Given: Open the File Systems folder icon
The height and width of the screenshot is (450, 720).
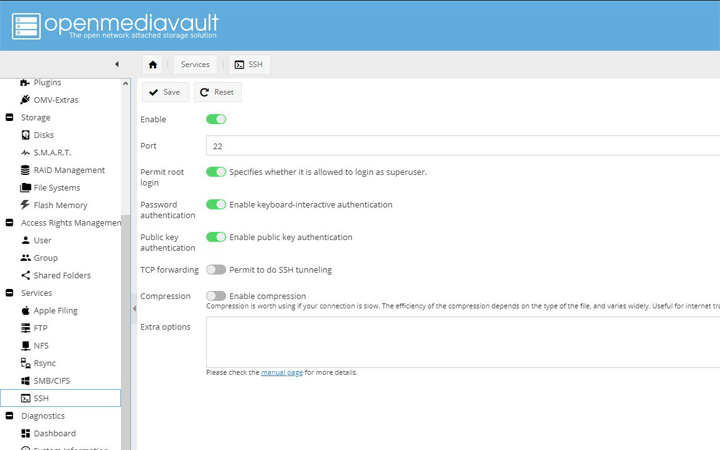Looking at the screenshot, I should point(26,187).
